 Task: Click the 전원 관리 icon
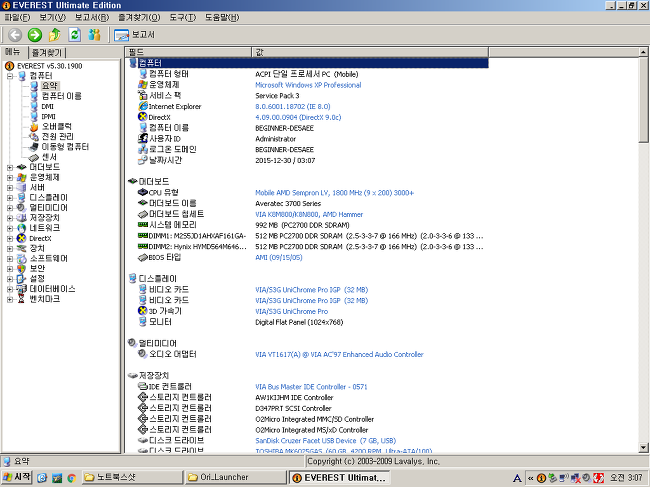point(34,137)
